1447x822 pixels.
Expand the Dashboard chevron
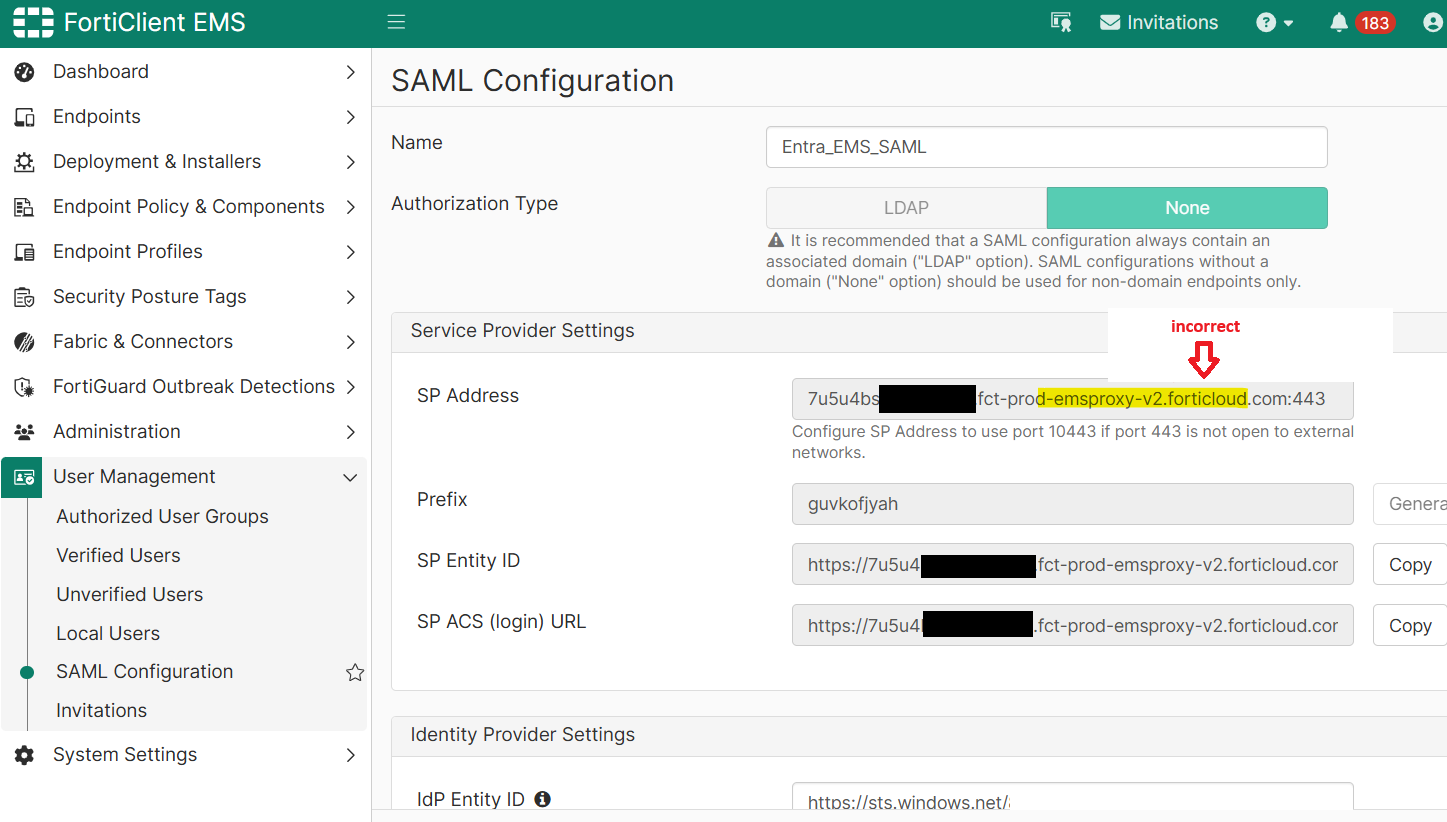point(350,72)
